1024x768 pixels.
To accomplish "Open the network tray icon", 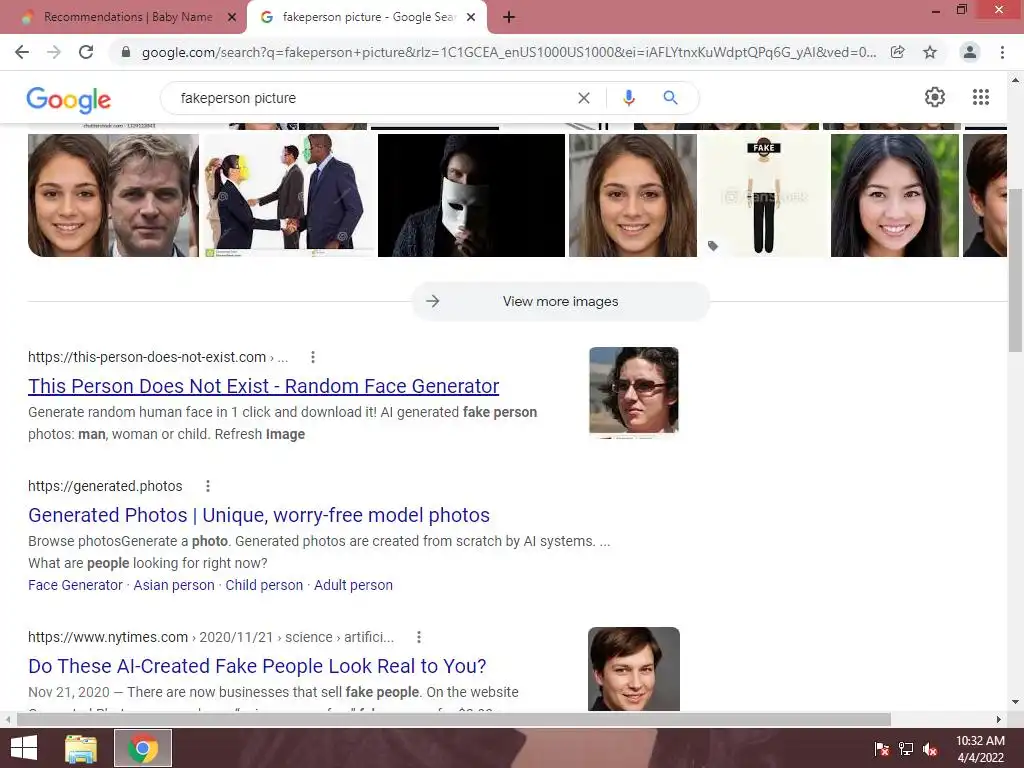I will pos(906,750).
